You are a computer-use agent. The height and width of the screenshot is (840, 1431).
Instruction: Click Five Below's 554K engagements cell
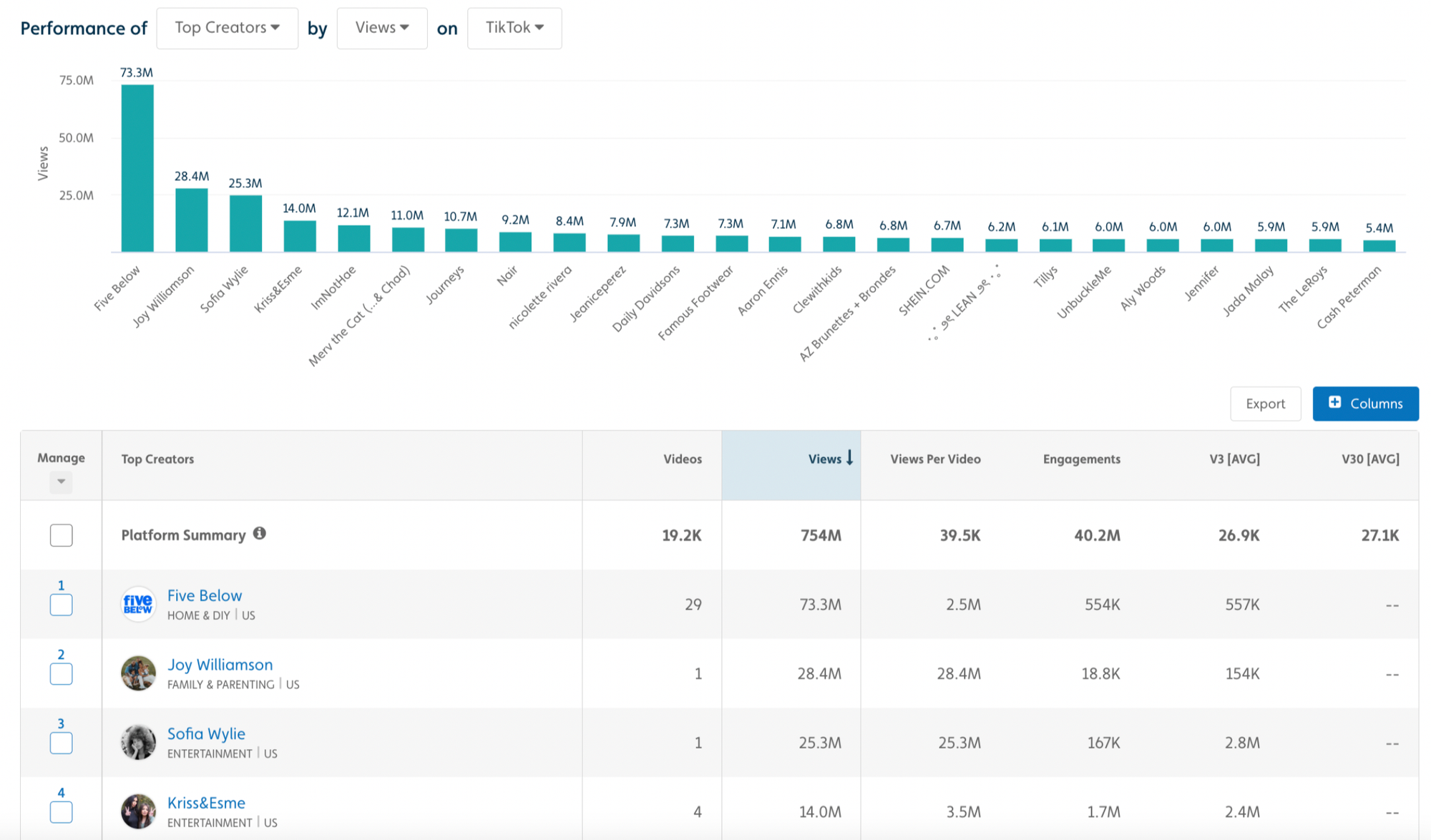point(1102,605)
